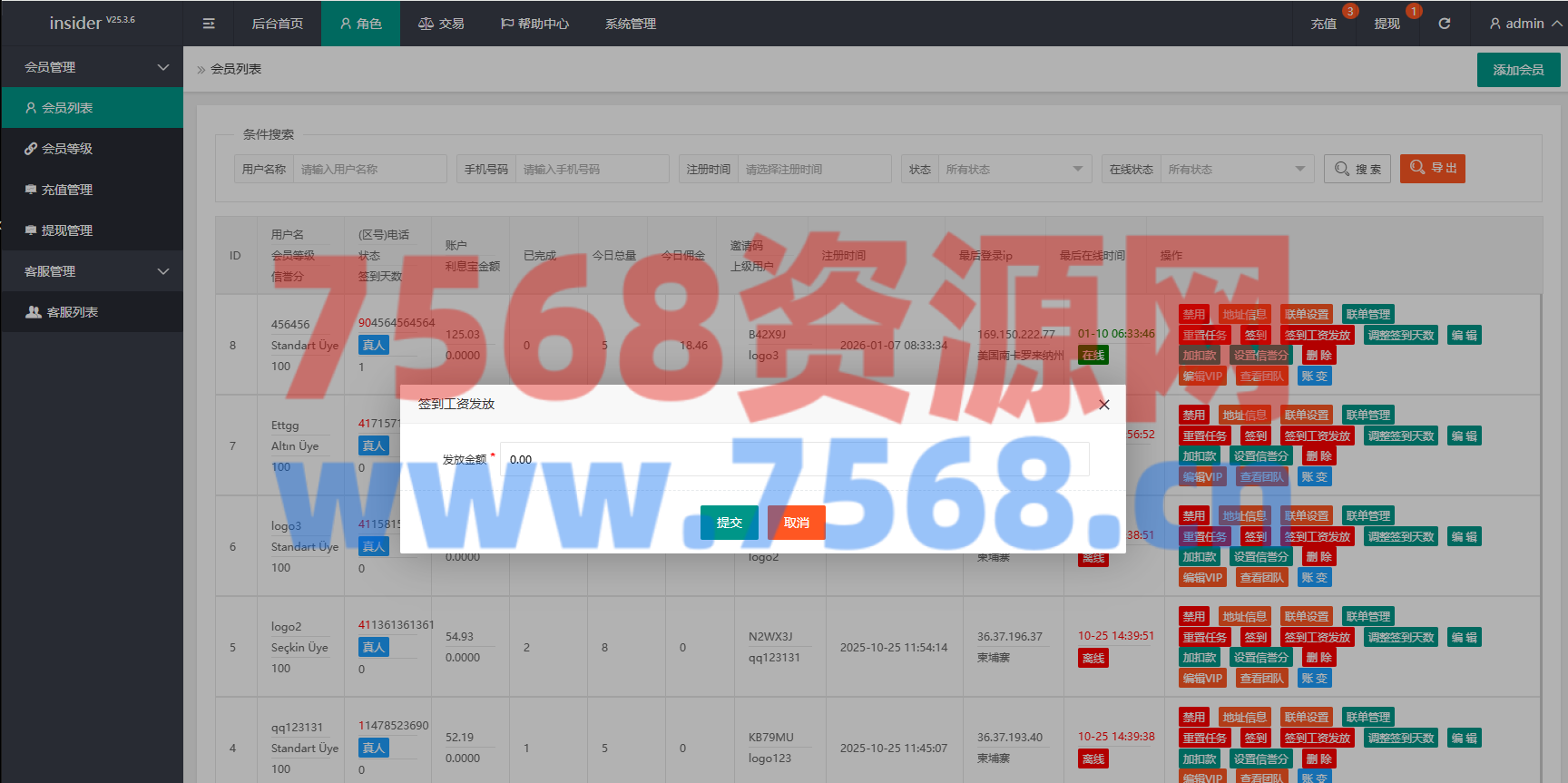Expand the admin user menu
Image resolution: width=1568 pixels, height=783 pixels.
[x=1524, y=24]
